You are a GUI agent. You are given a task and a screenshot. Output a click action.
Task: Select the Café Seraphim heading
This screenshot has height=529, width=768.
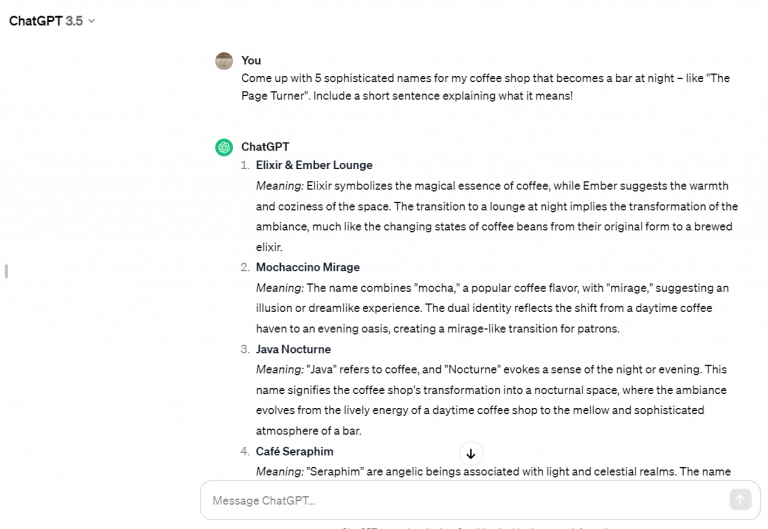click(x=294, y=452)
